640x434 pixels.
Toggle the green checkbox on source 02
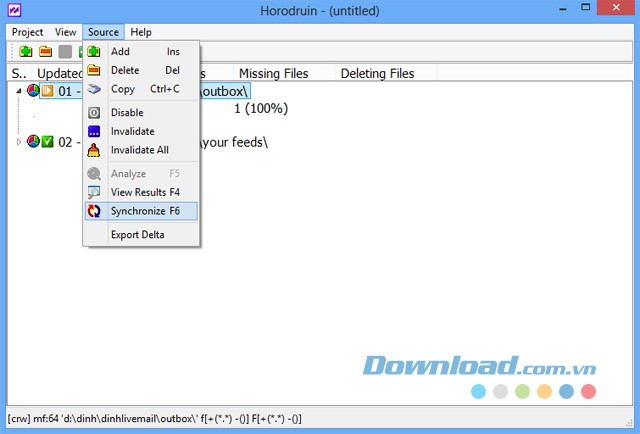47,142
